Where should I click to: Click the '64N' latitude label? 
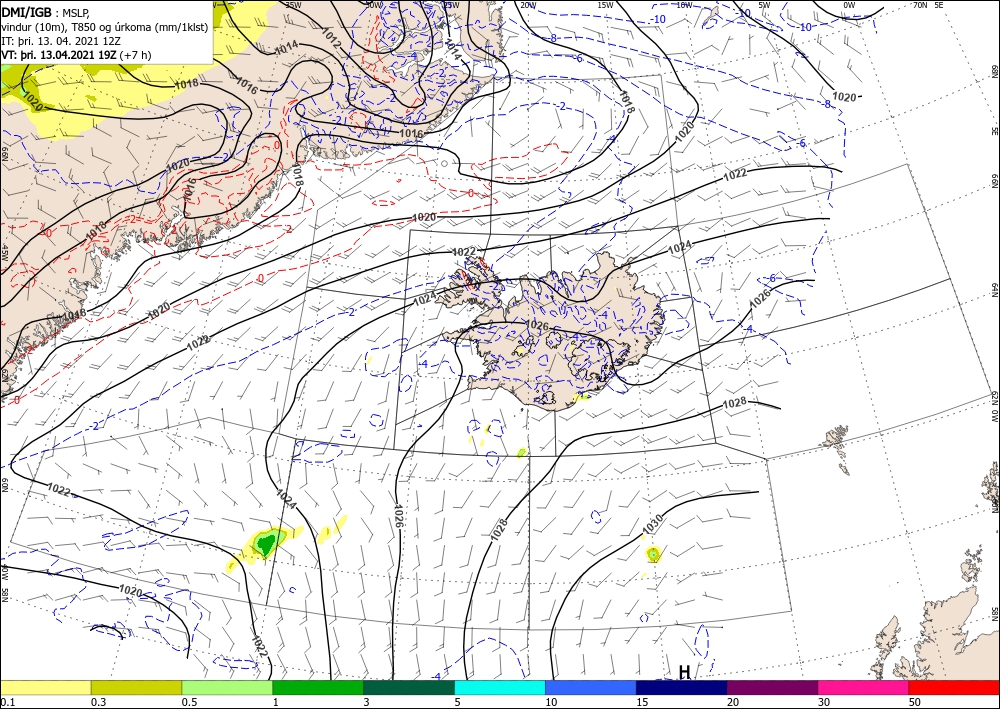pyautogui.click(x=994, y=289)
